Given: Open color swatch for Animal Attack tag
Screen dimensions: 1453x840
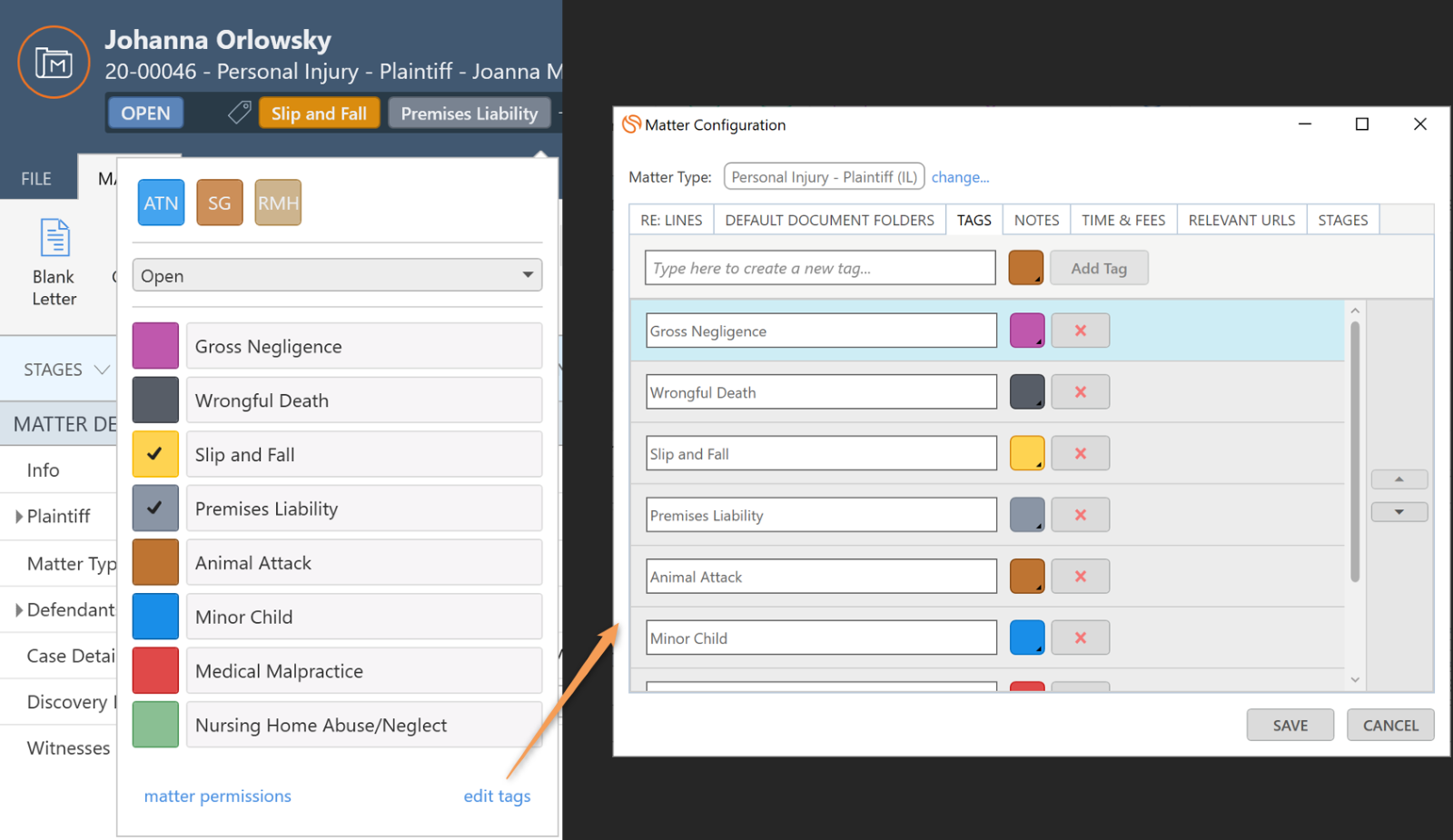Looking at the screenshot, I should pos(1027,576).
